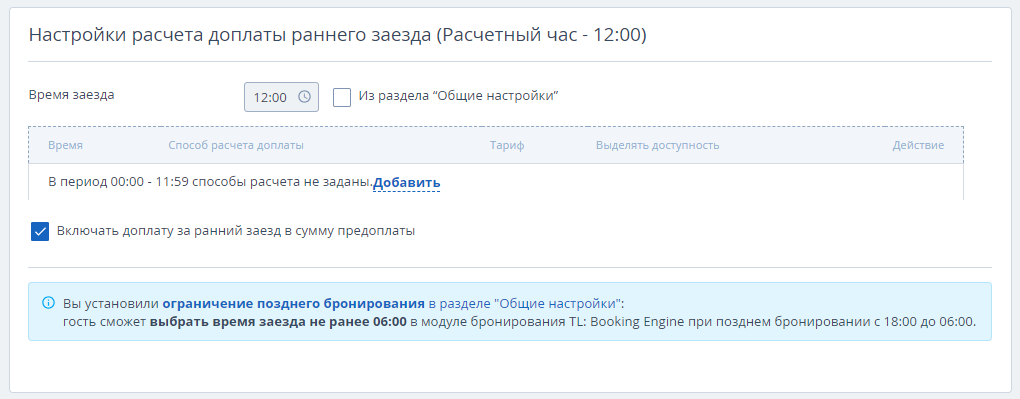Click the clock icon in the check-in time field
The width and height of the screenshot is (1020, 399).
pyautogui.click(x=304, y=97)
